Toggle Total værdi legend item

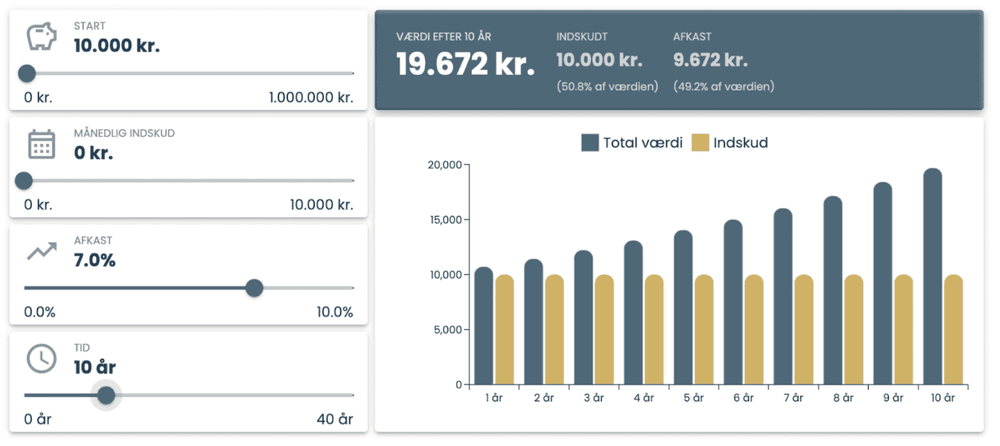[642, 143]
